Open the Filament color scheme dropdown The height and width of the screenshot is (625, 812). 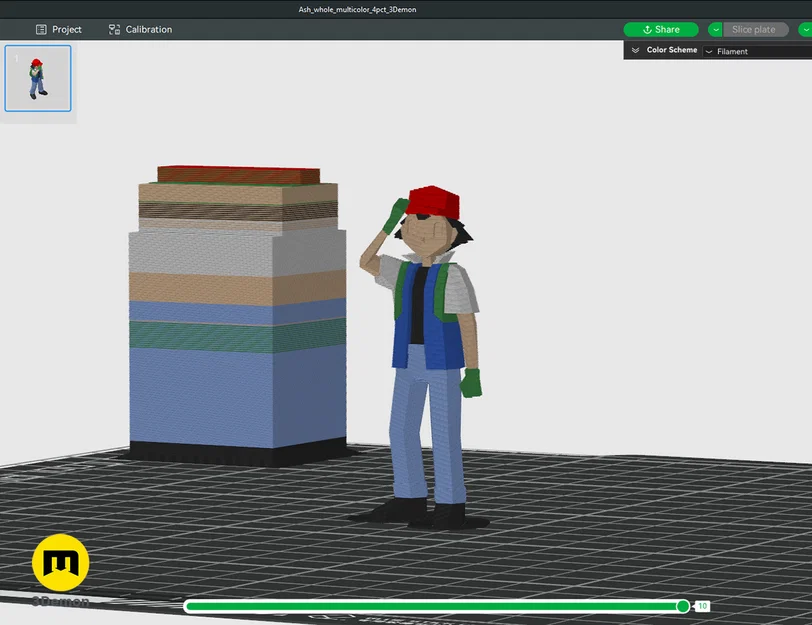pos(735,50)
